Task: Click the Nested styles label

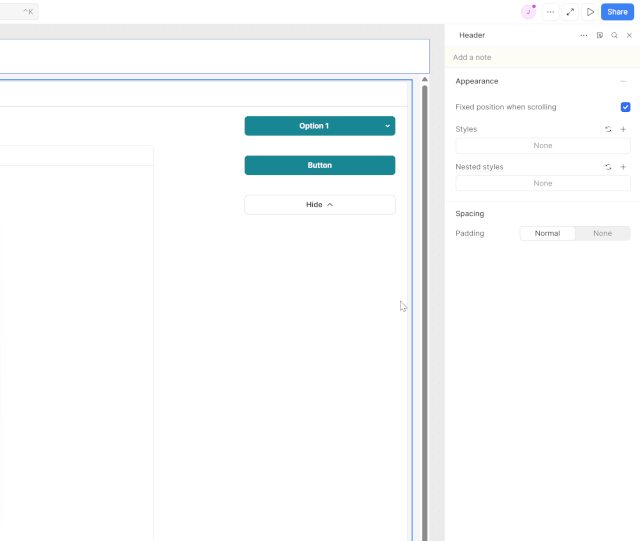Action: coord(479,167)
